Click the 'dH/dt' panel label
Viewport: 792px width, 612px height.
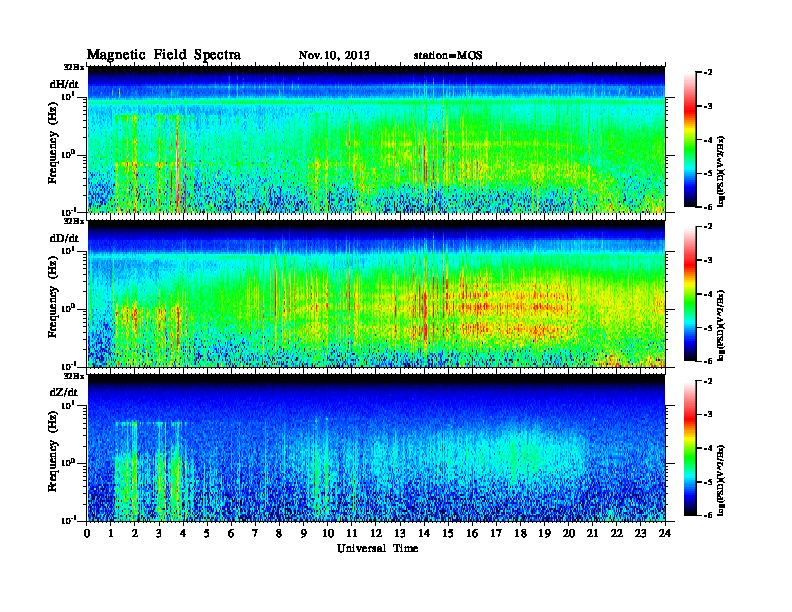[64, 84]
